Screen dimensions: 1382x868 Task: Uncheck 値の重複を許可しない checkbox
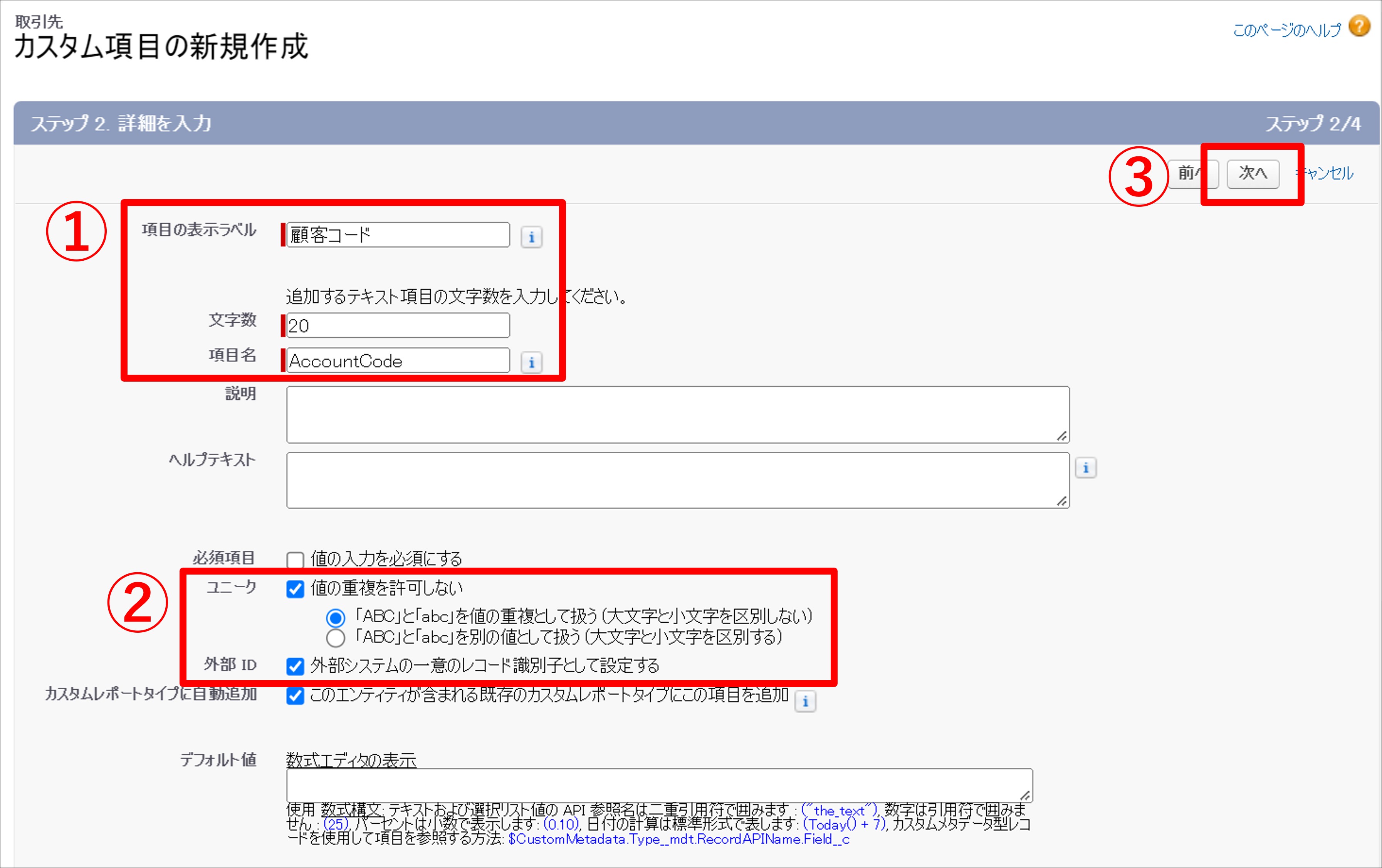point(295,589)
